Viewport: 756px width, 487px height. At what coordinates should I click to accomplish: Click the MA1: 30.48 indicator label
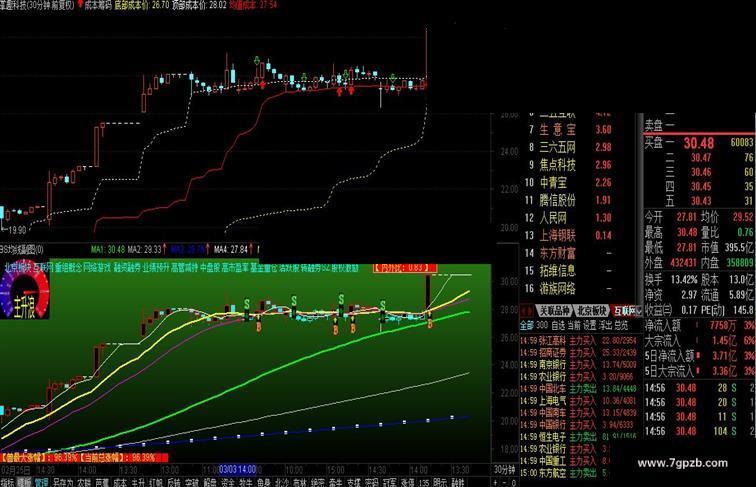coord(108,249)
